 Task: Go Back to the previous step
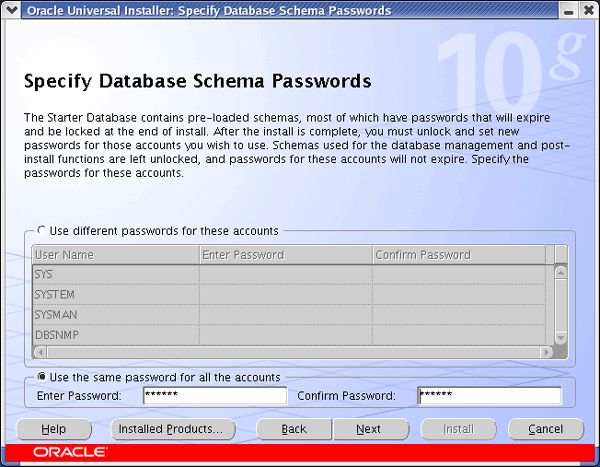pyautogui.click(x=293, y=429)
